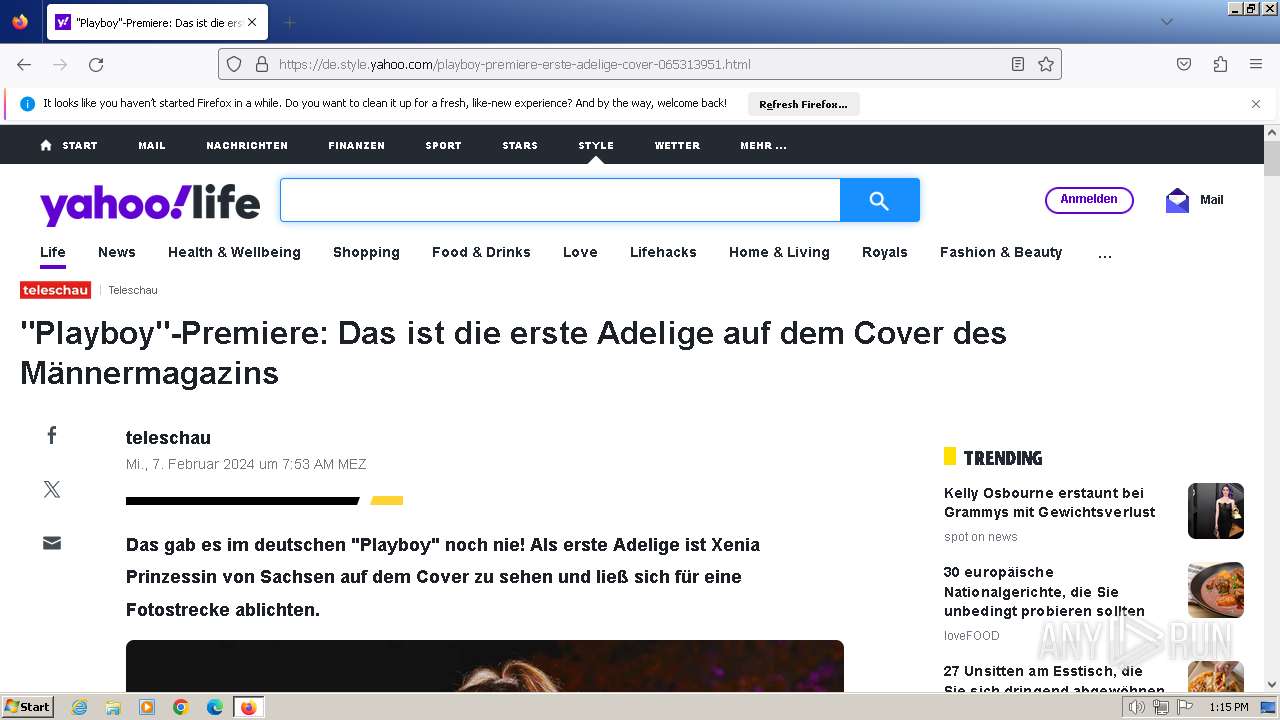Share article via email icon
Viewport: 1280px width, 720px height.
click(52, 543)
